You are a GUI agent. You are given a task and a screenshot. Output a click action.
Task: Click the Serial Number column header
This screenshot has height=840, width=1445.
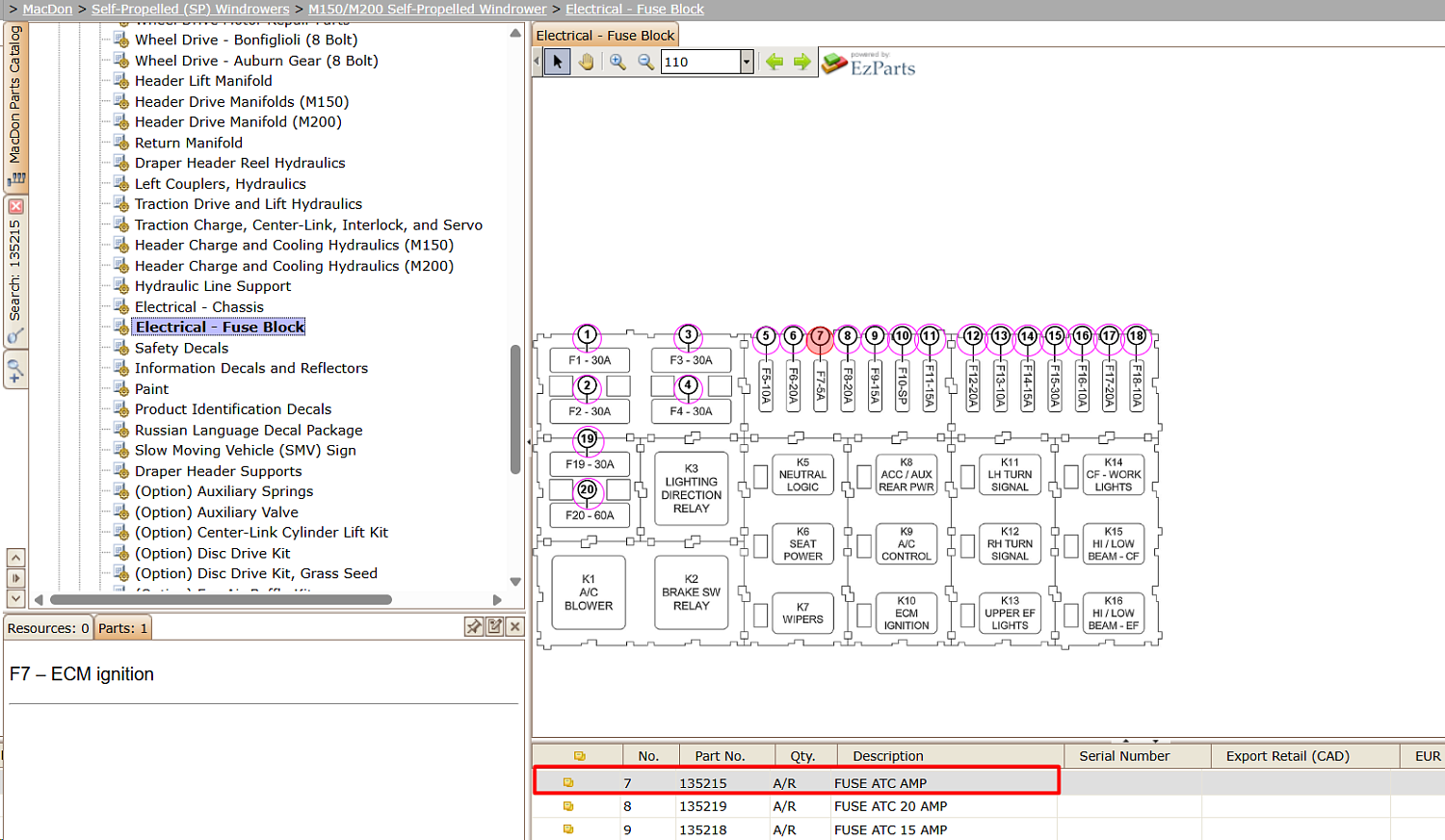(x=1137, y=756)
